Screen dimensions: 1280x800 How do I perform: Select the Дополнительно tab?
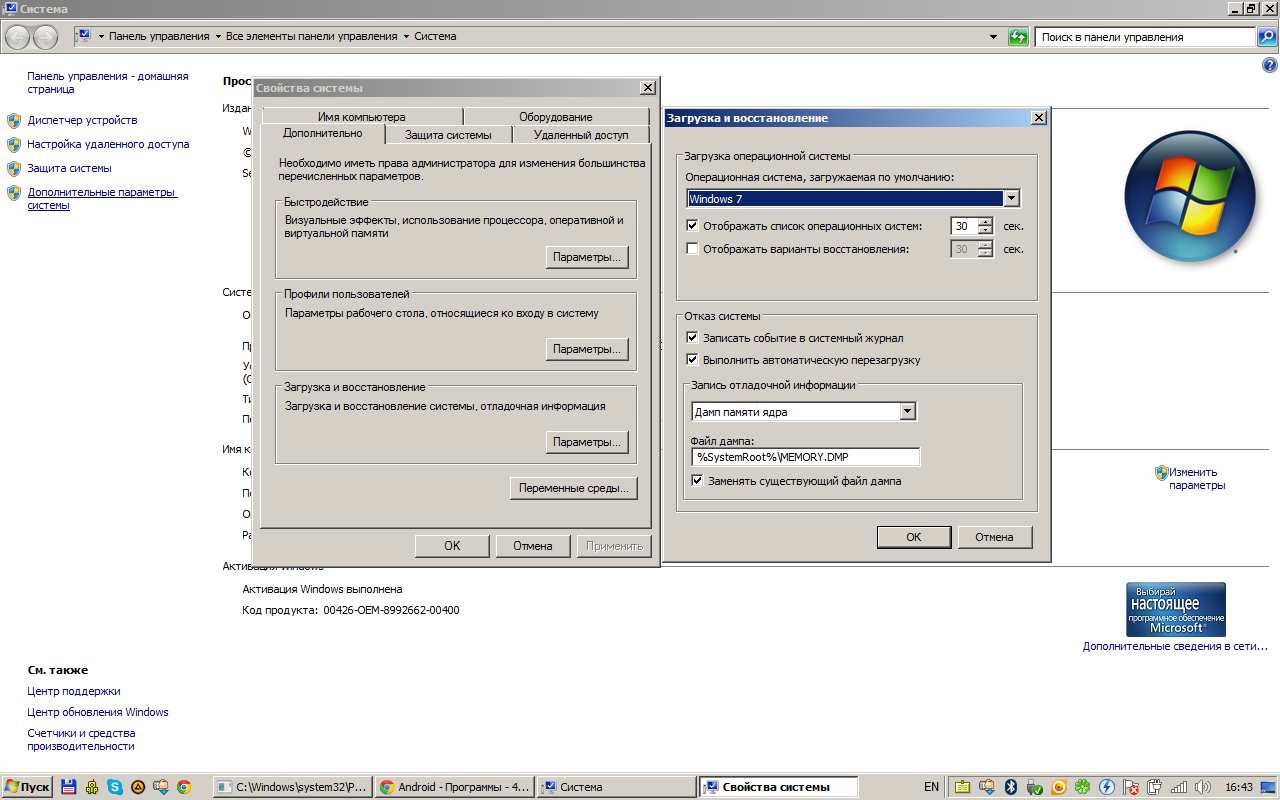[323, 133]
